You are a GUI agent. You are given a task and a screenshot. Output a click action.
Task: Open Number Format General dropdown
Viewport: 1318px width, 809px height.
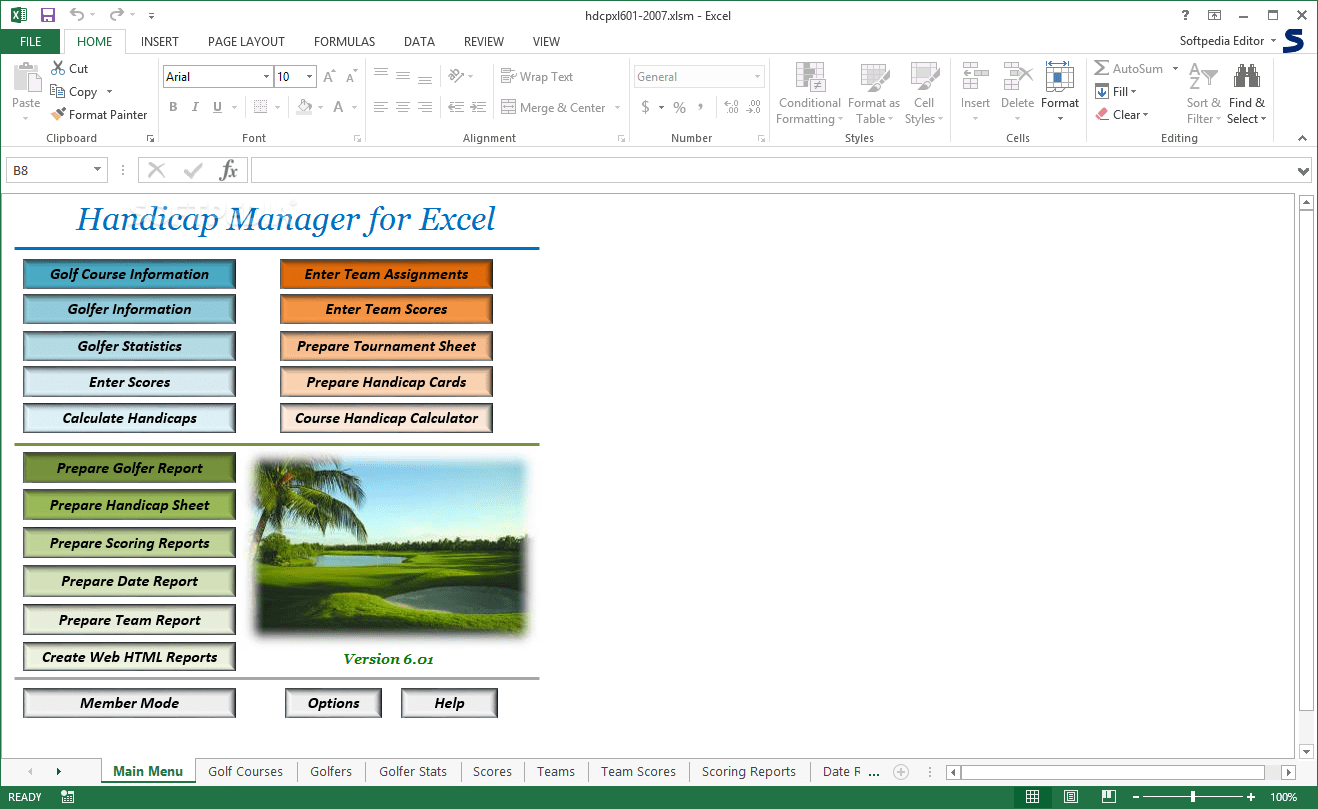click(757, 76)
